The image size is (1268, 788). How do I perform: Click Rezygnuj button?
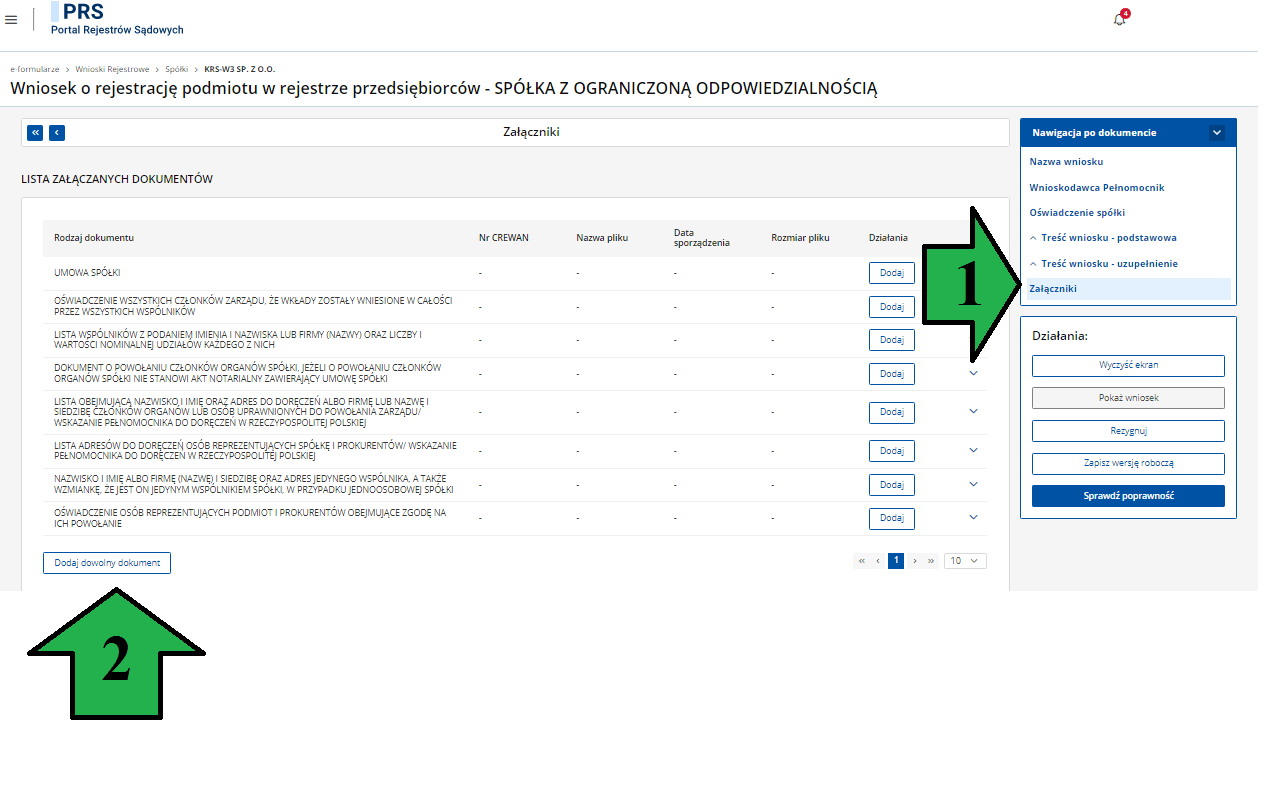pos(1128,431)
